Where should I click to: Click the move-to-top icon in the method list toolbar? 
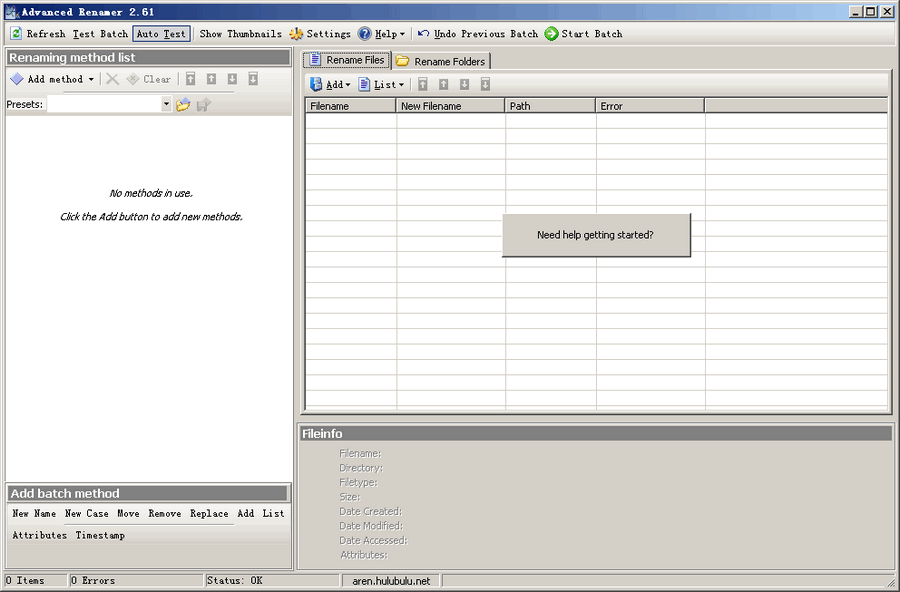190,79
